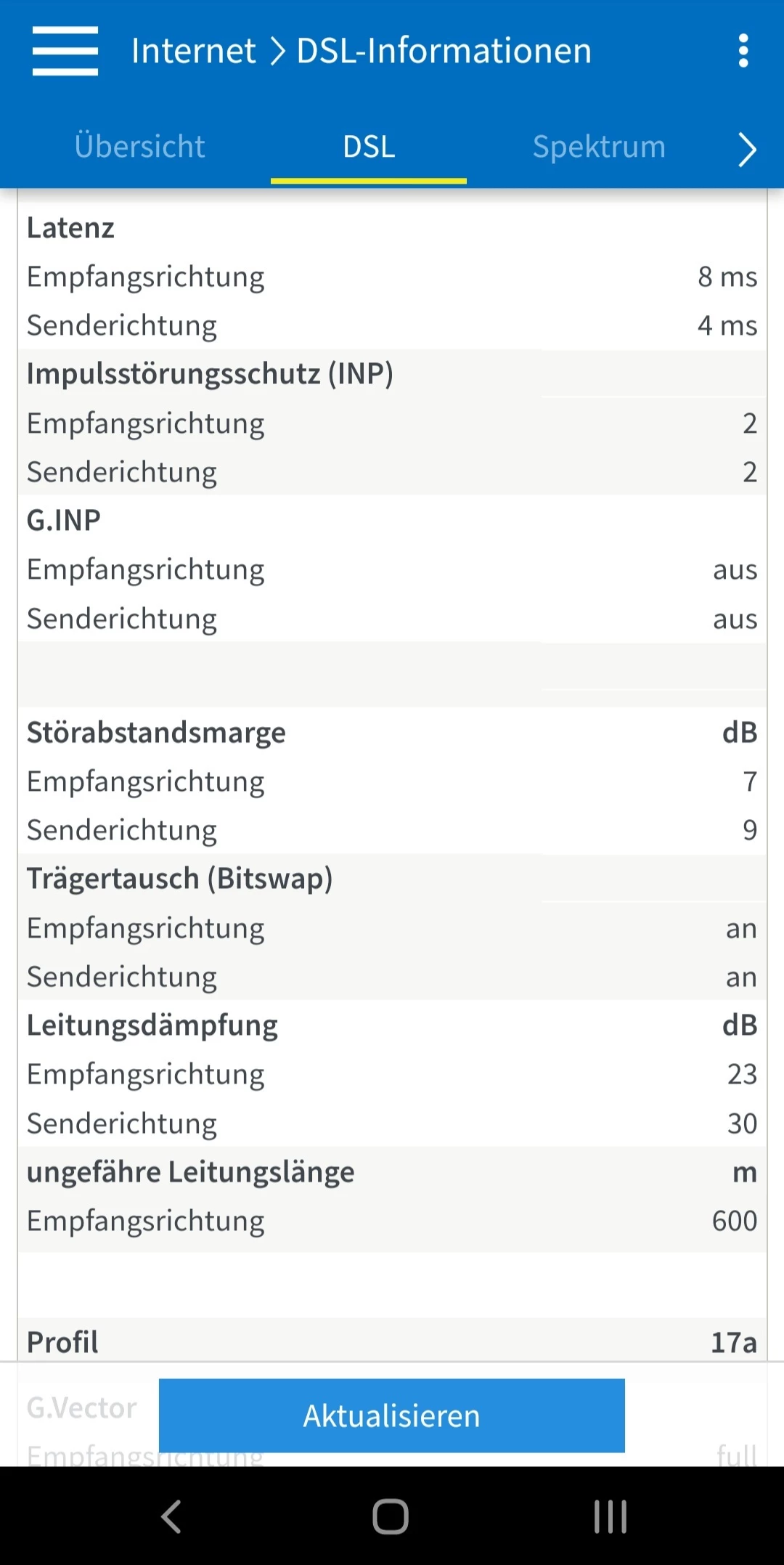This screenshot has height=1565, width=784.
Task: Tap the Leitungsdämpfung header row
Action: tap(392, 1025)
